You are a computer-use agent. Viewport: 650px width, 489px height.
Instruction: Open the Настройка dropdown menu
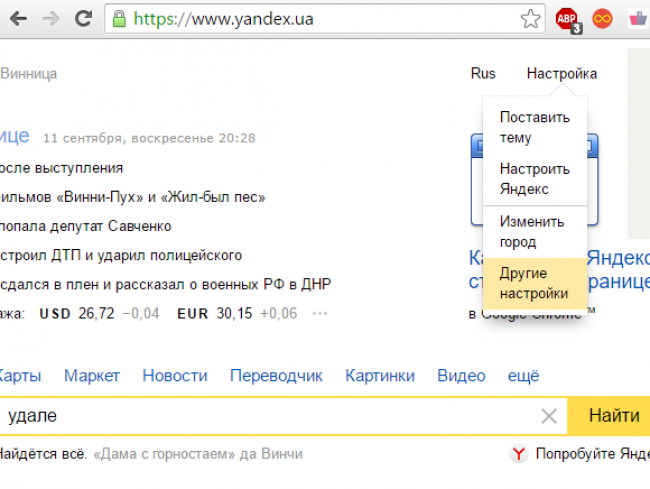pyautogui.click(x=561, y=74)
